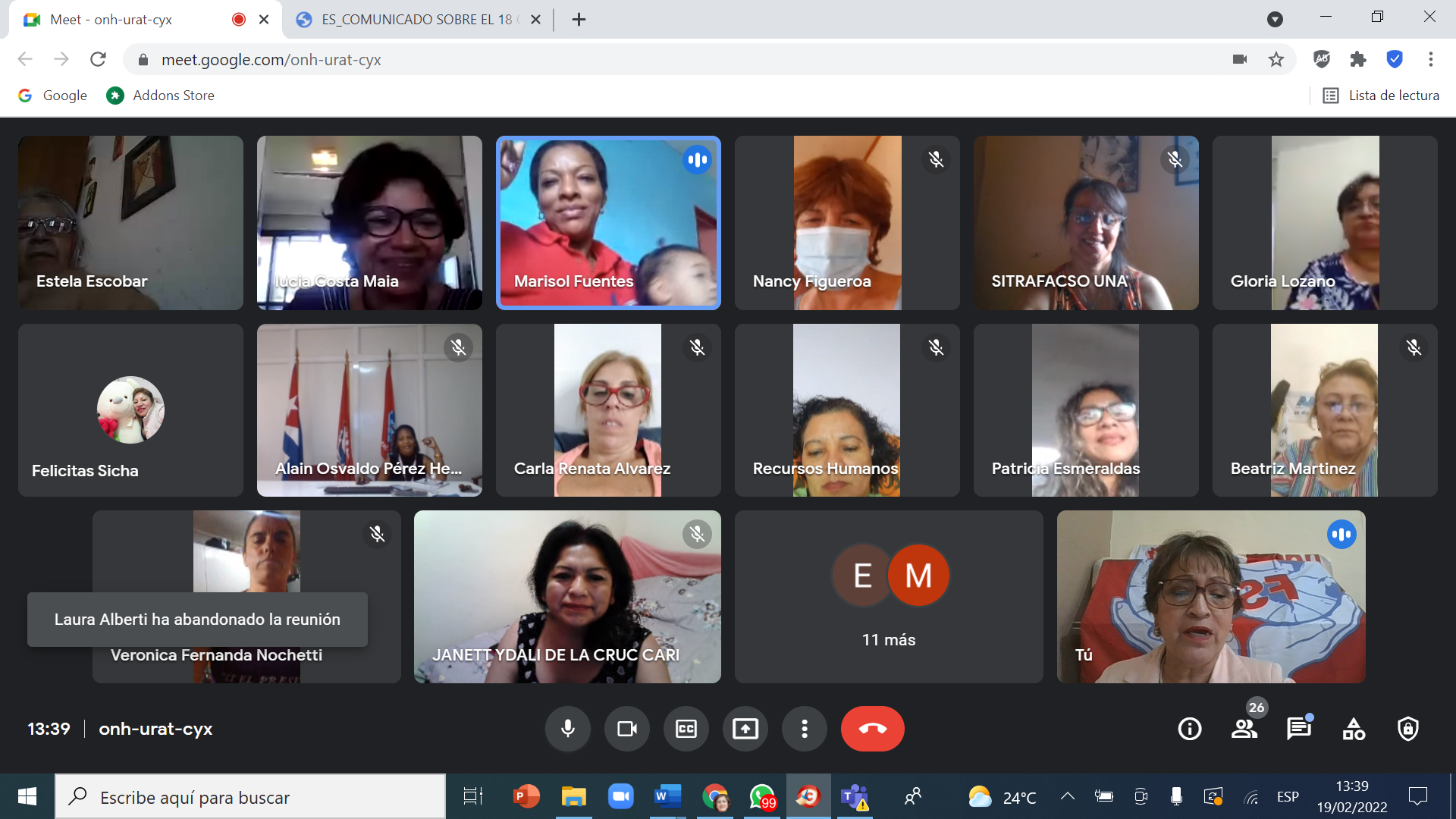1456x819 pixels.
Task: Open Task View in taskbar
Action: coord(472,796)
